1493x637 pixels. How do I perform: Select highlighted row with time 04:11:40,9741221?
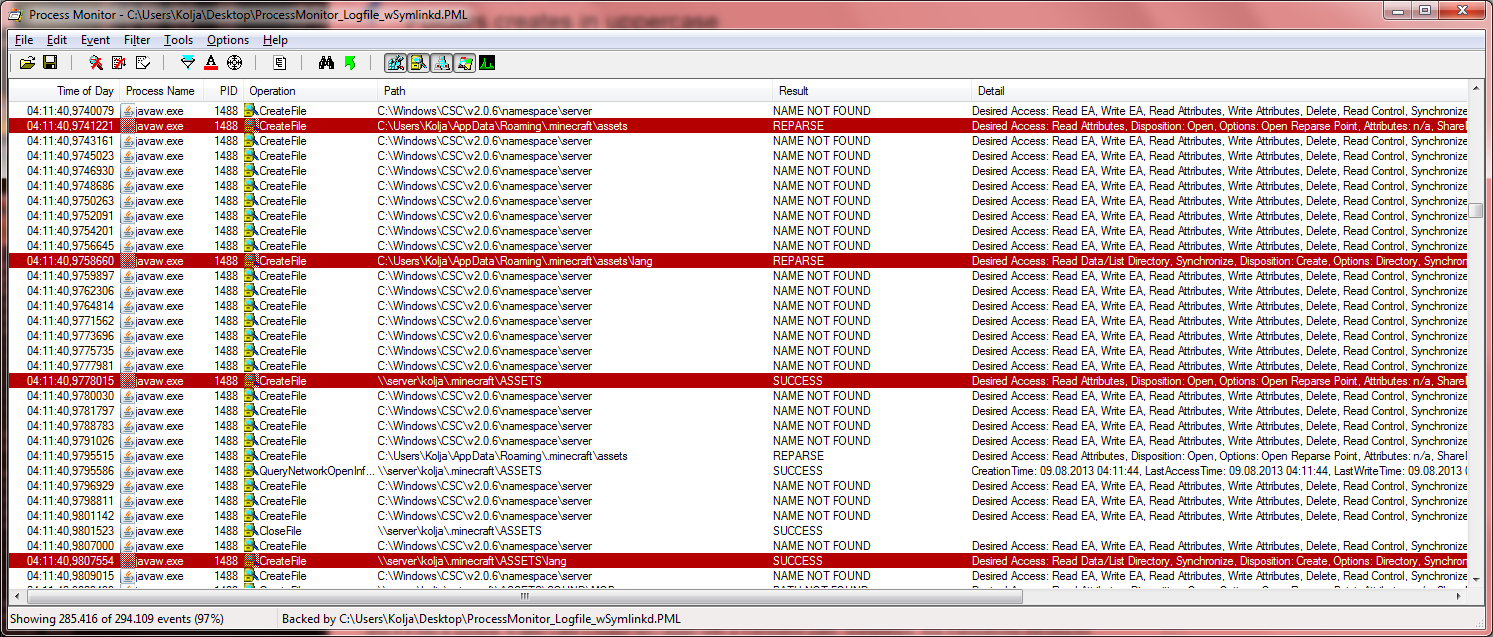738,125
